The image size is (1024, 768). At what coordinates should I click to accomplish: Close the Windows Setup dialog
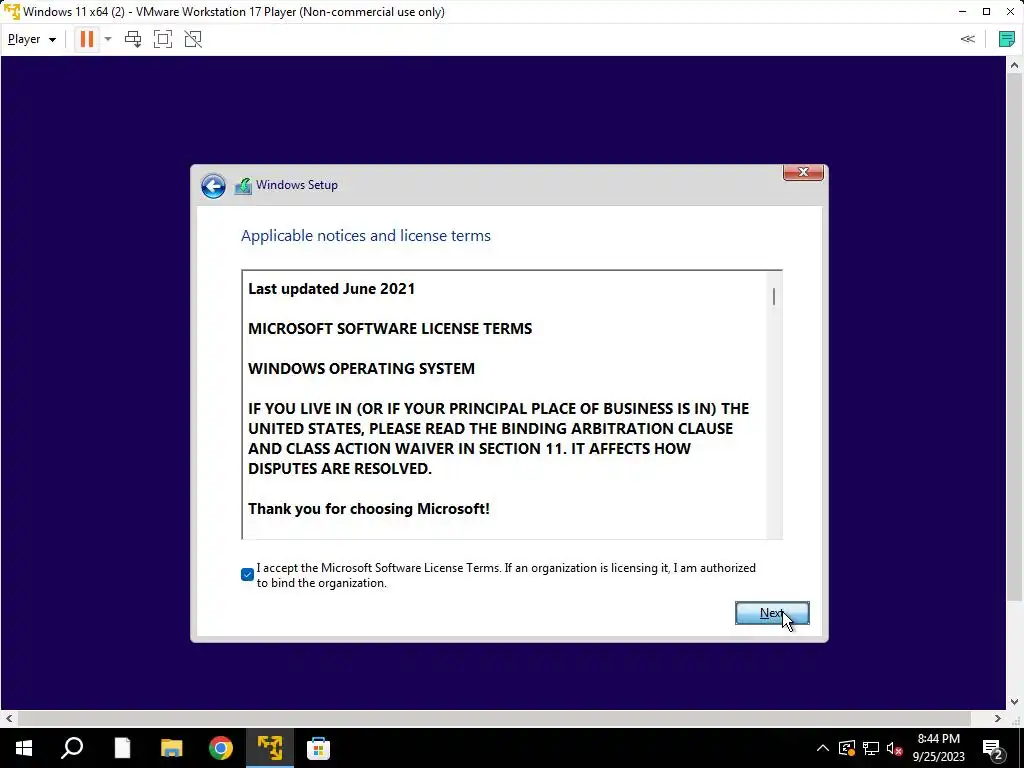click(803, 172)
